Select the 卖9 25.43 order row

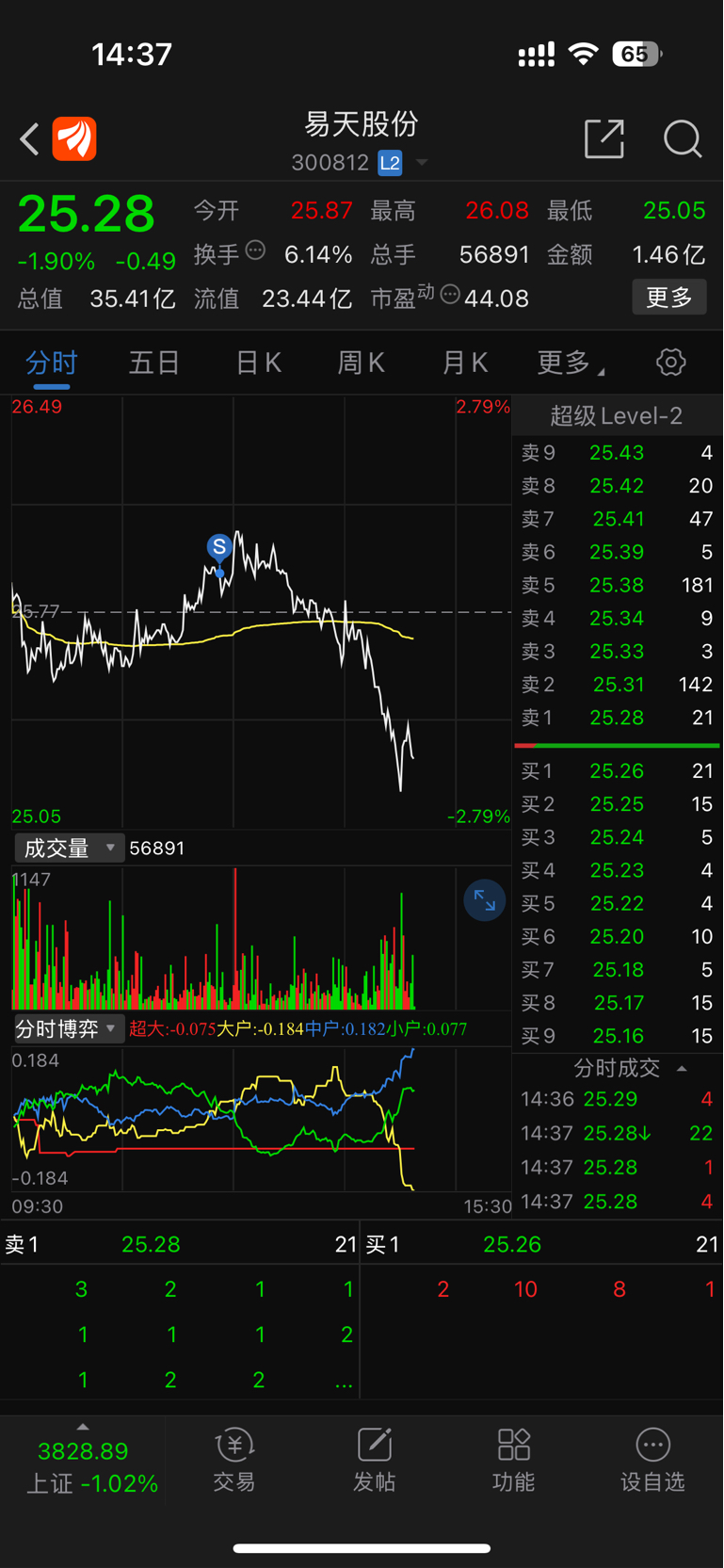617,453
